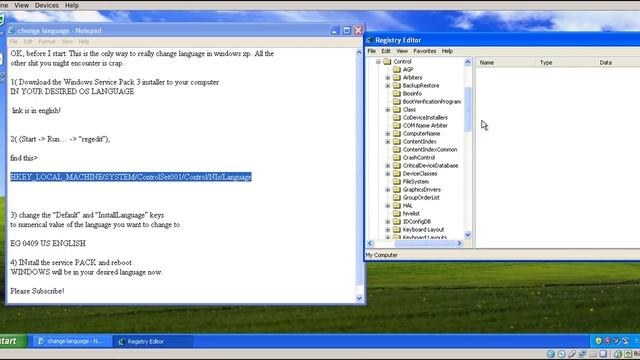Expand the Class registry key
The image size is (640, 360).
coord(388,110)
